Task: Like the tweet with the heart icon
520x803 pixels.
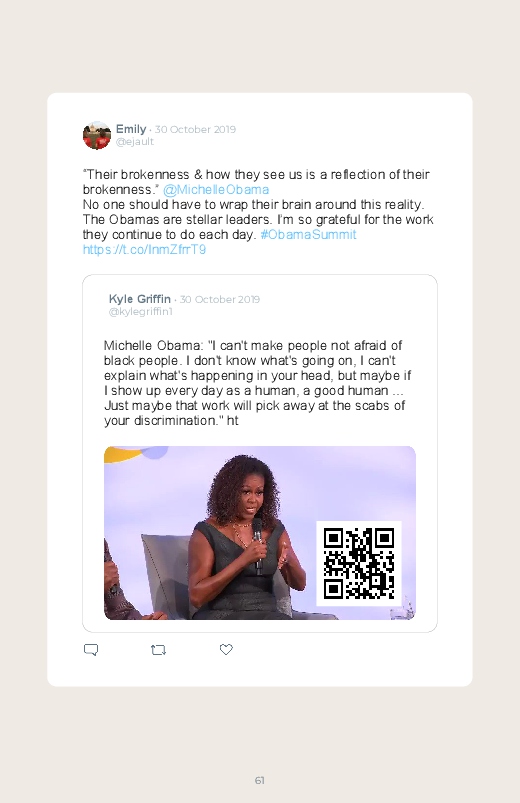Action: click(x=226, y=649)
